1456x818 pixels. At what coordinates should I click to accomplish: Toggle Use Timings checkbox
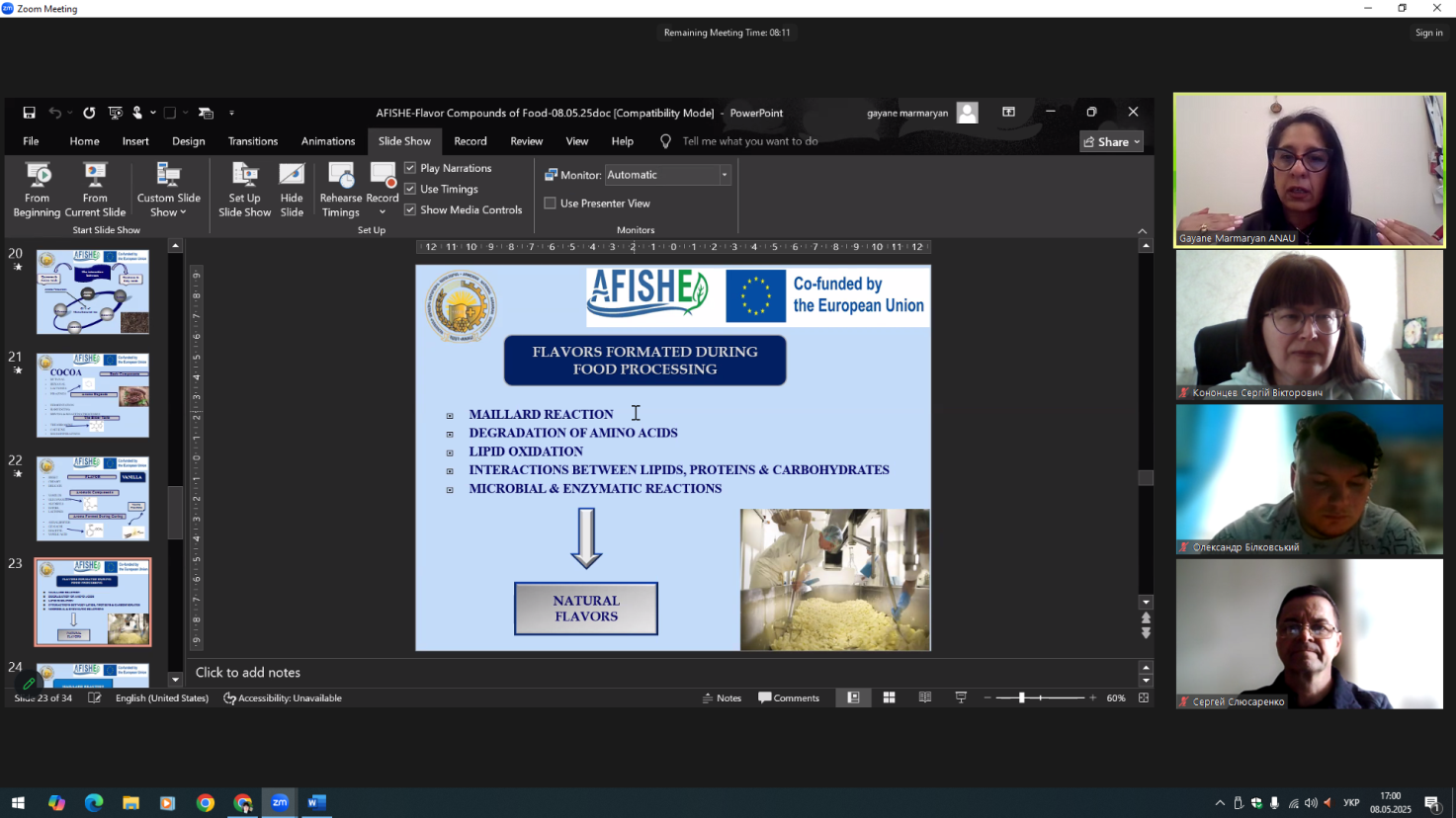pyautogui.click(x=410, y=189)
